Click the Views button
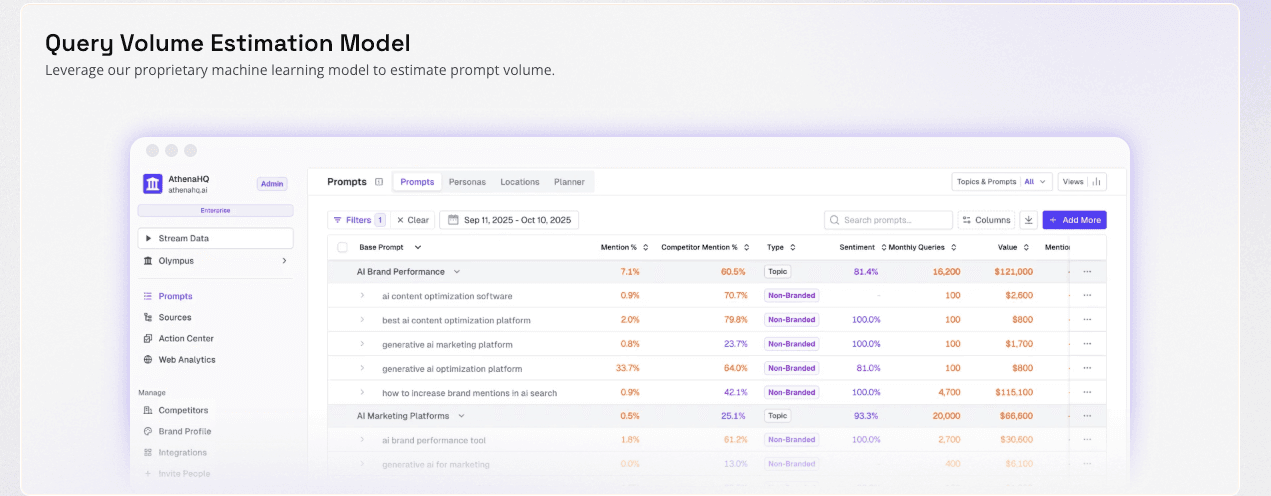This screenshot has width=1271, height=496. point(1082,182)
